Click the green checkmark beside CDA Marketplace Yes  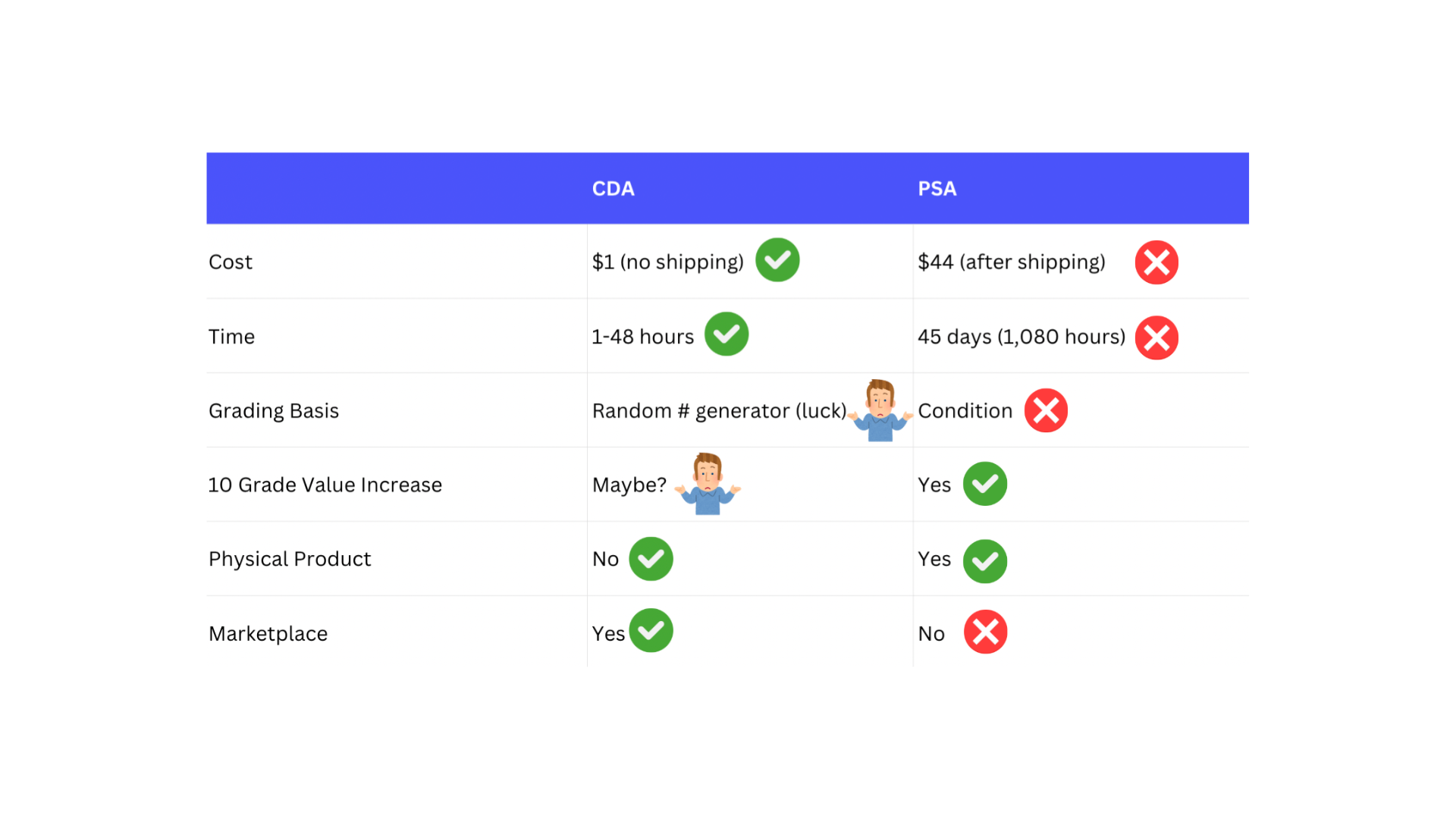pos(651,630)
